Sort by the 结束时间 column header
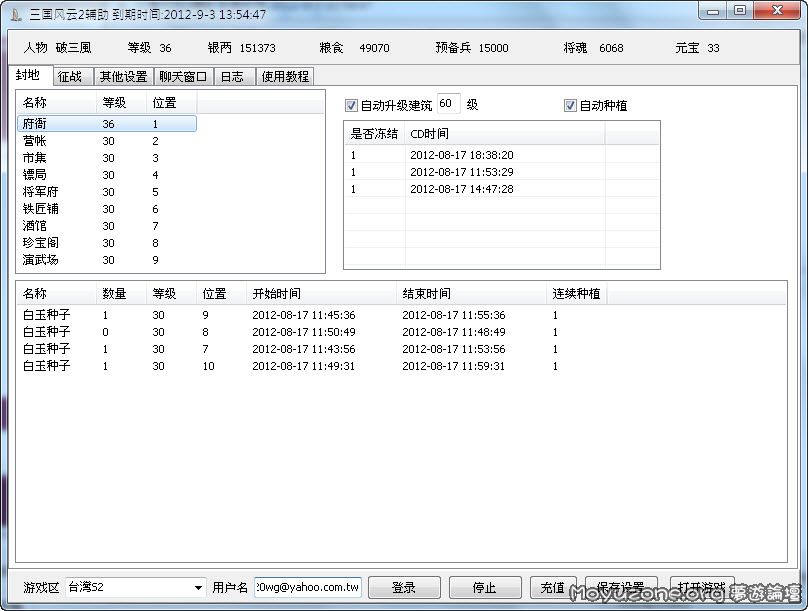 point(426,294)
